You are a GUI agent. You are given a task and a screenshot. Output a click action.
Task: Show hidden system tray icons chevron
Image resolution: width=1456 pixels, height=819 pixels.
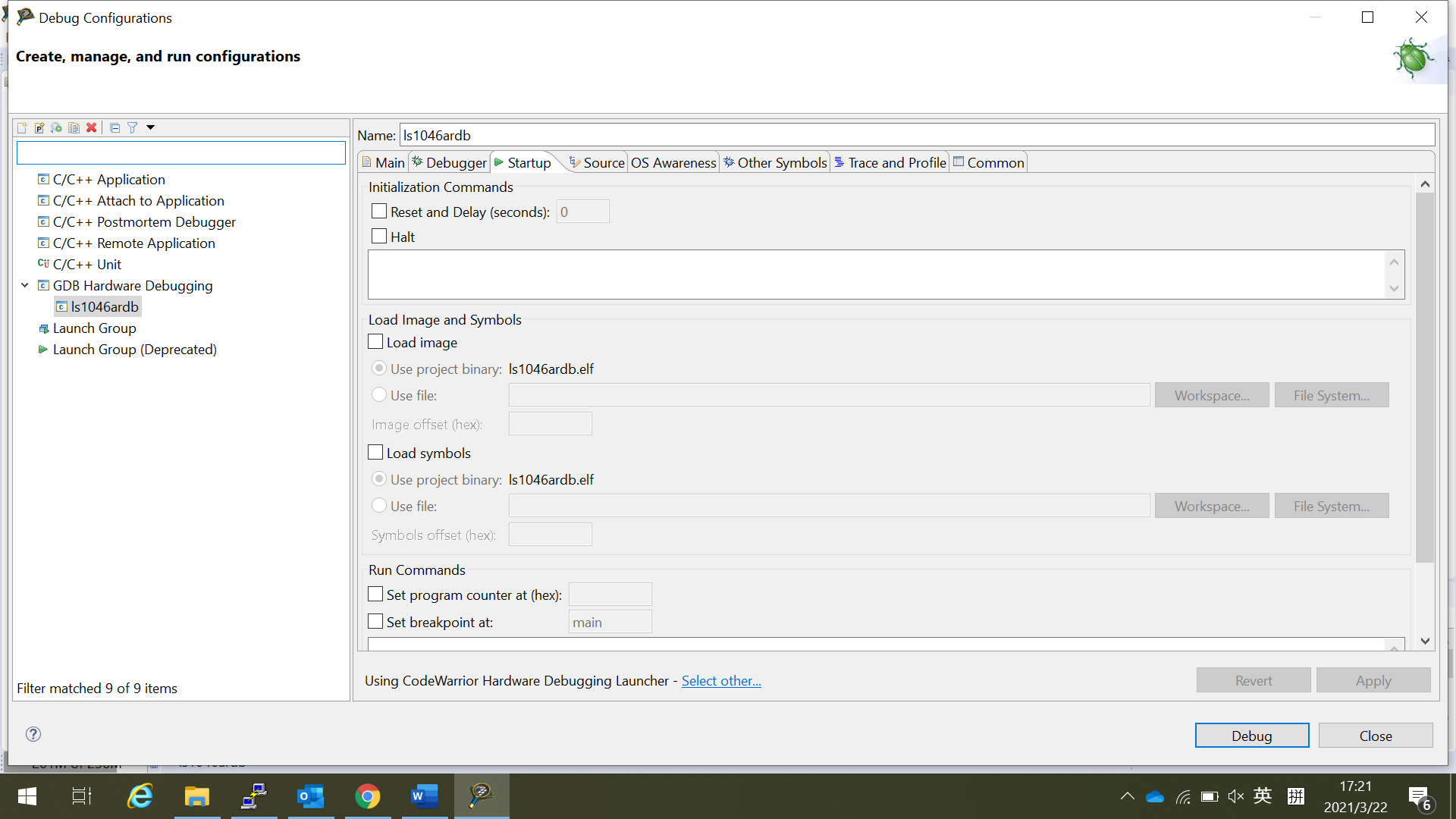click(x=1127, y=796)
